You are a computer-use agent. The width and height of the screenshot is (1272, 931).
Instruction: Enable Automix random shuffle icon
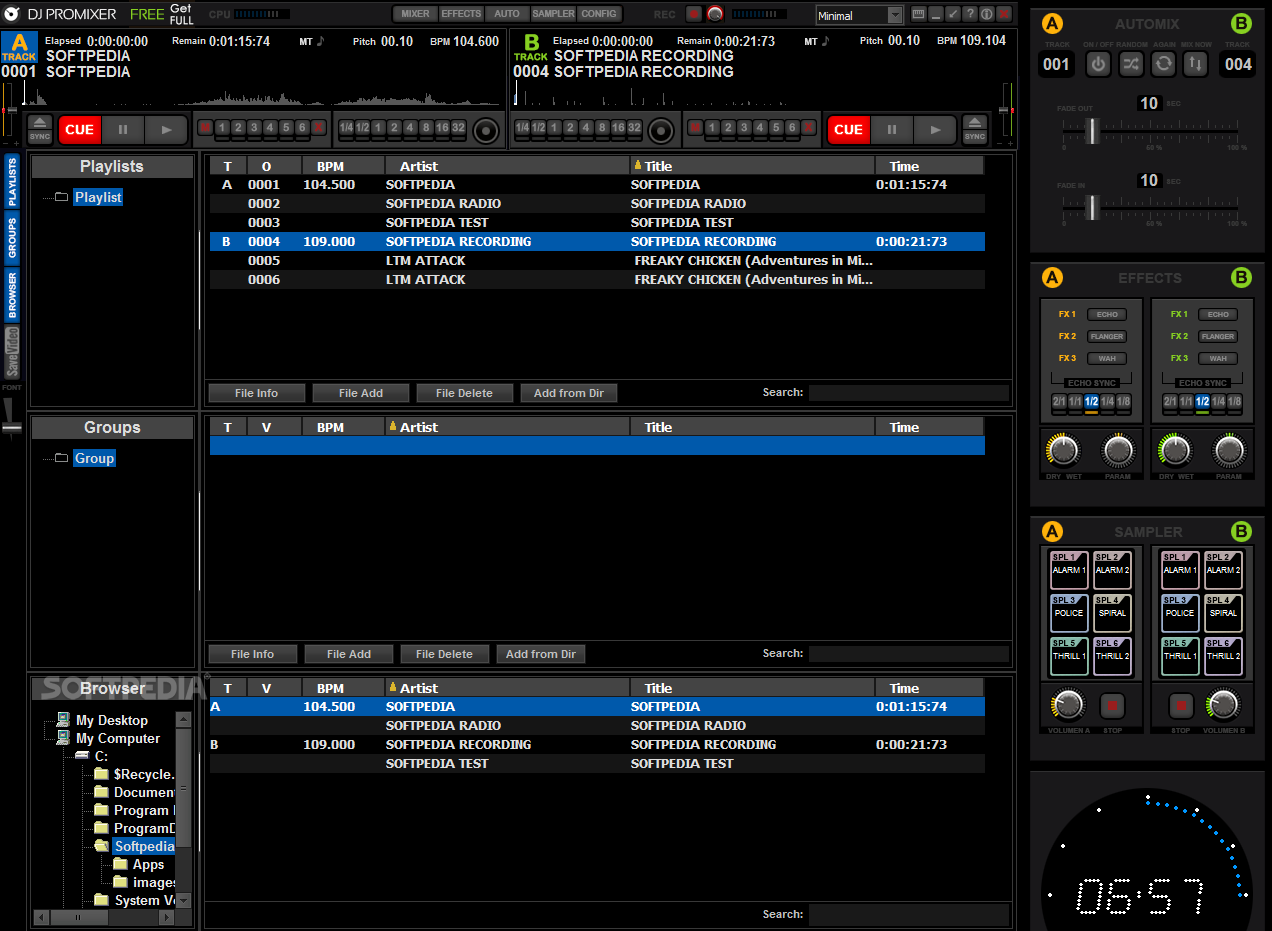1131,64
